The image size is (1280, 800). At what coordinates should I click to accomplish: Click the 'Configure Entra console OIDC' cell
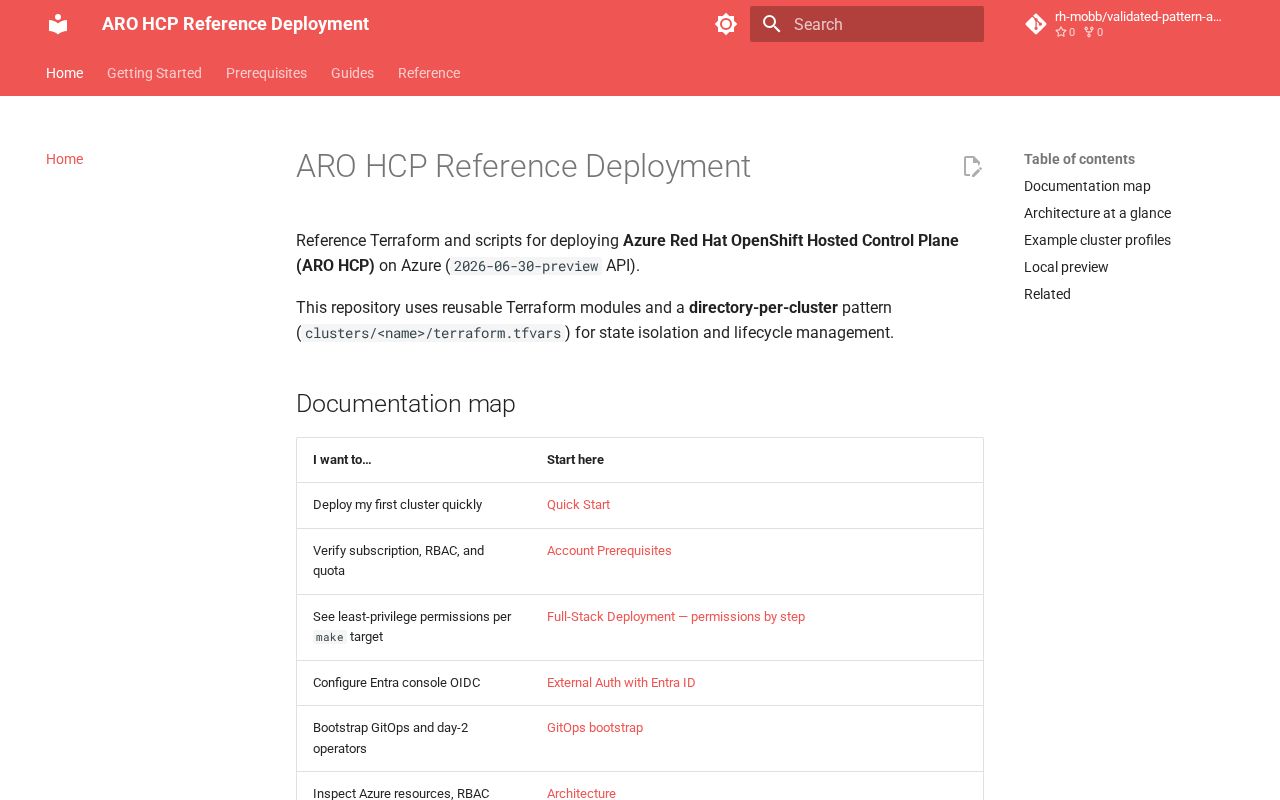pyautogui.click(x=413, y=683)
